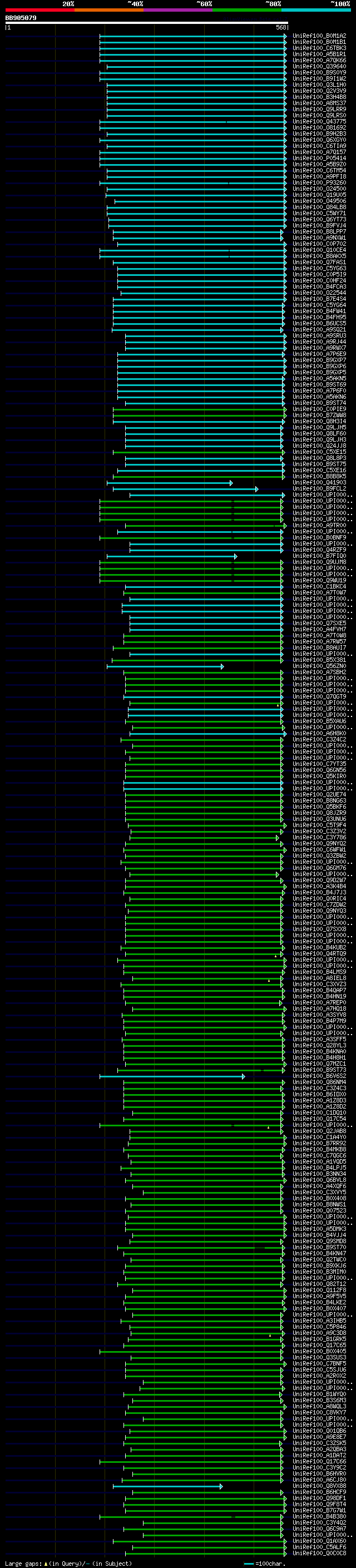Select hit UniRef100_A9C3D8
356x1568 pixels.
click(319, 1333)
